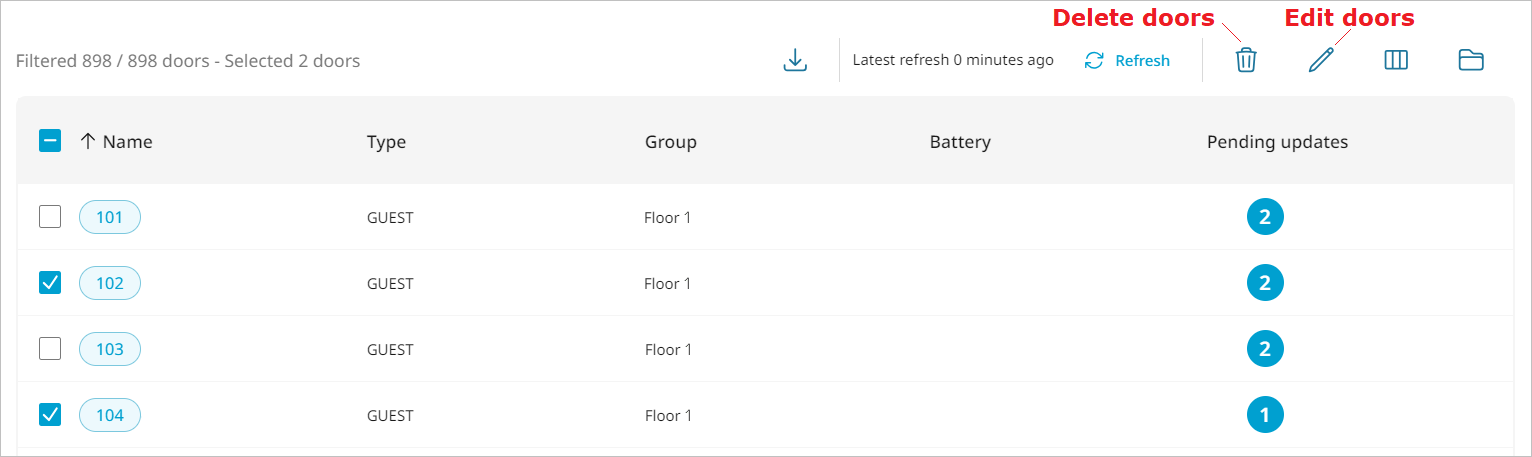Deselect the checkbox for door 104
The image size is (1532, 457).
pos(50,415)
